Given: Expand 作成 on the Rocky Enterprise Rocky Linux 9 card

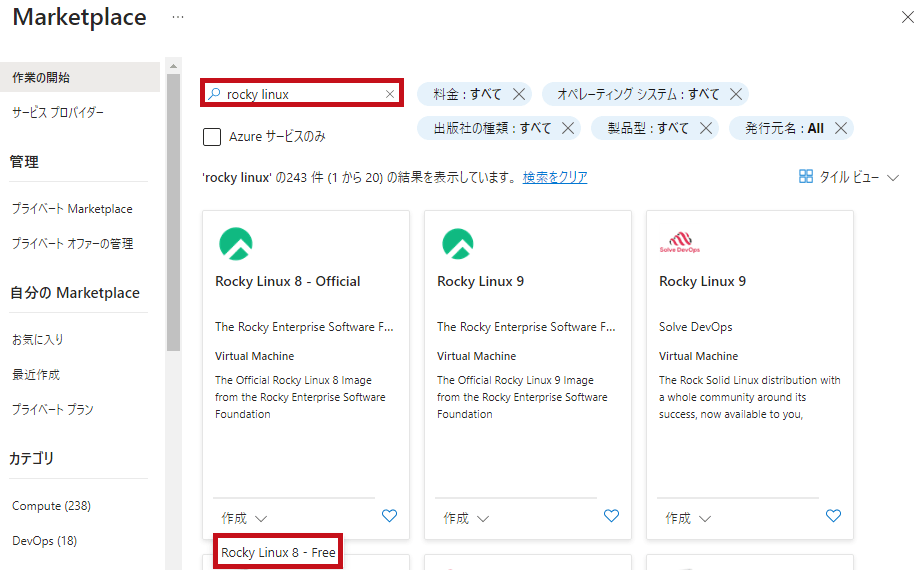Looking at the screenshot, I should (466, 518).
